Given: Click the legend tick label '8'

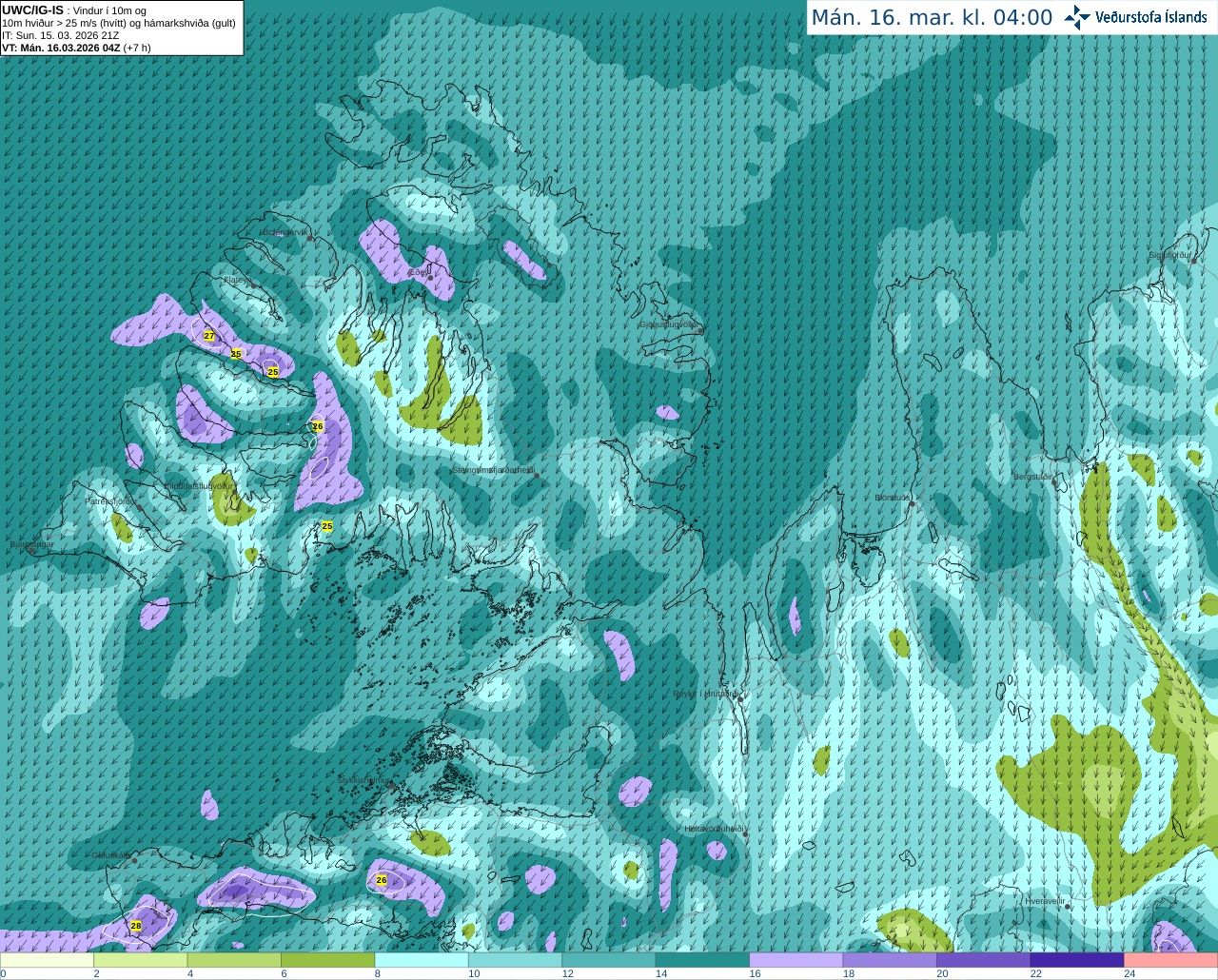Looking at the screenshot, I should pyautogui.click(x=378, y=973).
